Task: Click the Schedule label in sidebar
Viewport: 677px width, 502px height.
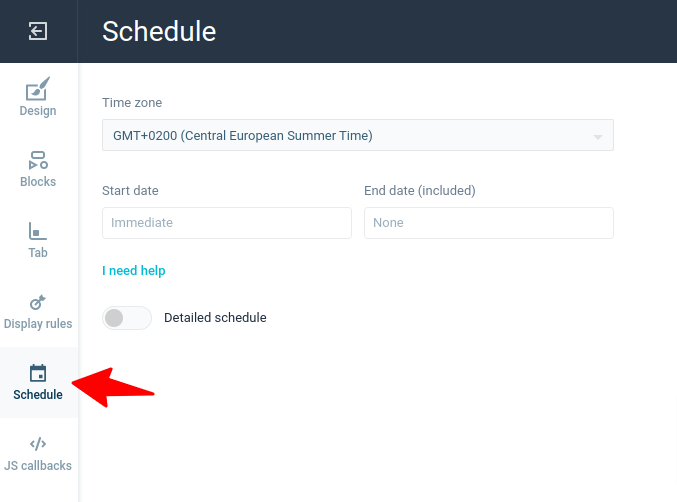Action: point(38,395)
